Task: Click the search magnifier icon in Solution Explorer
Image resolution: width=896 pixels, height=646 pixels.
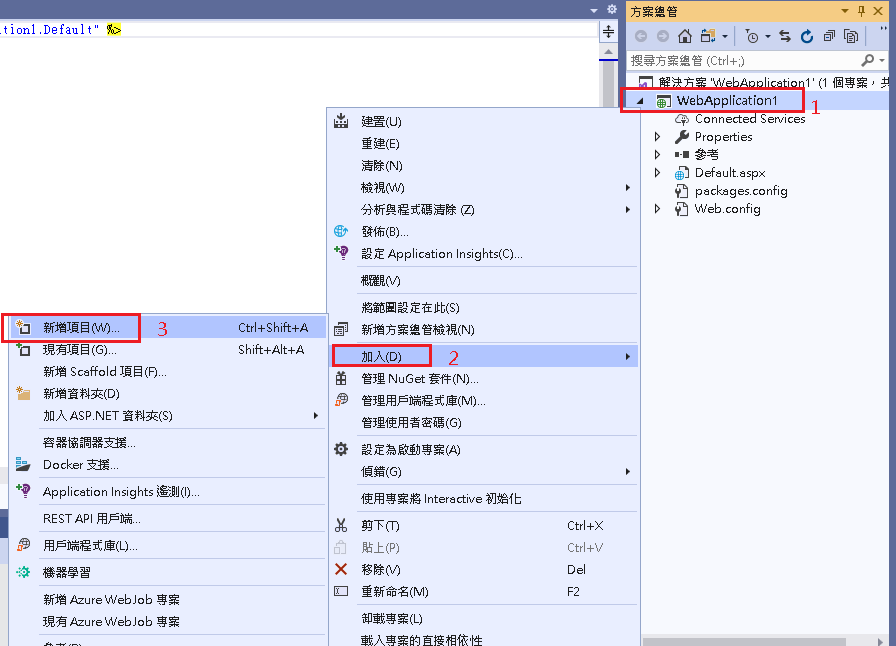Action: tap(867, 60)
